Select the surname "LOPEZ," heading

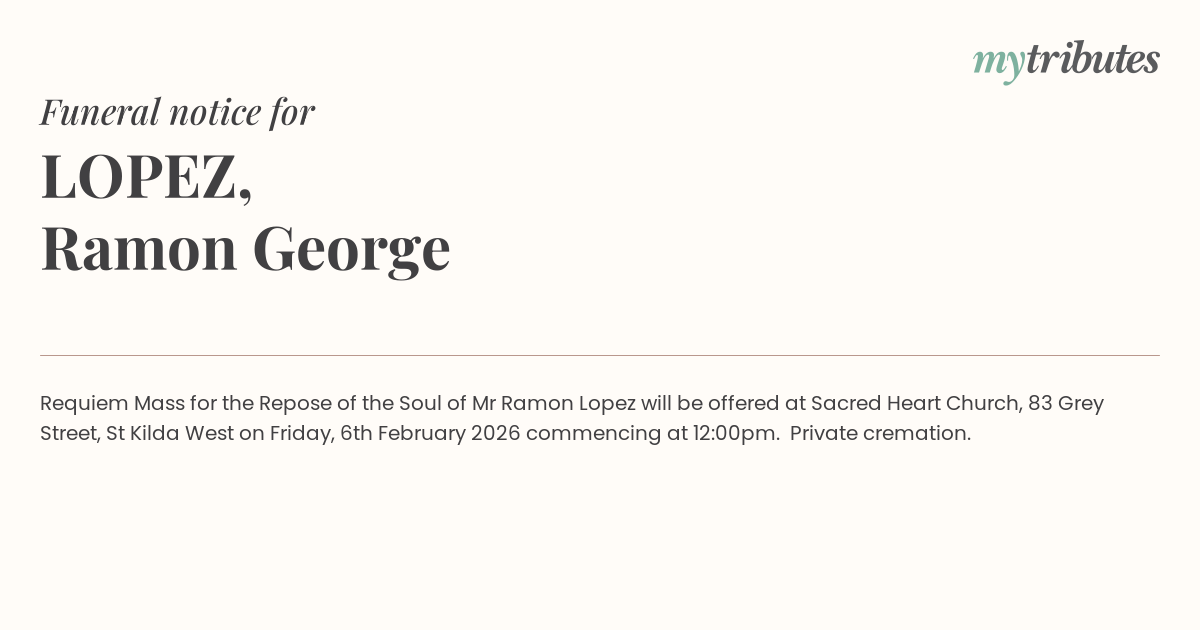pos(146,177)
